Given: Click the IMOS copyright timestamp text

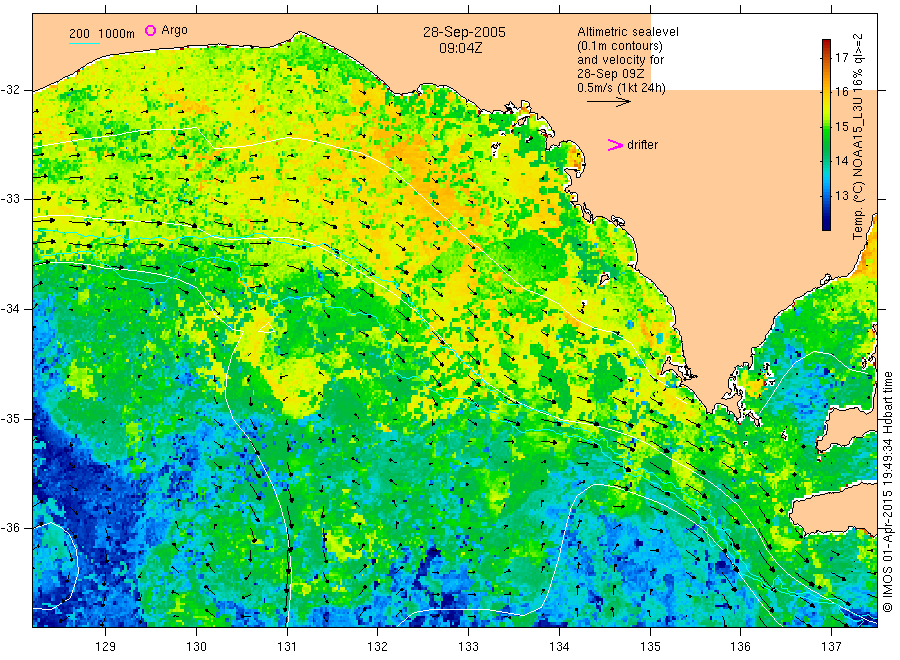Looking at the screenshot, I should (887, 491).
